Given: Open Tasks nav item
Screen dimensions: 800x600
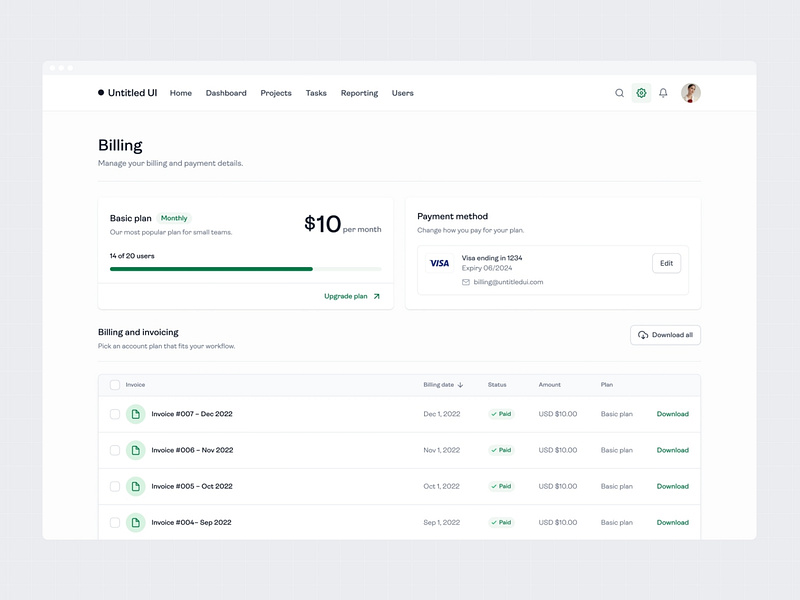Looking at the screenshot, I should pyautogui.click(x=316, y=93).
